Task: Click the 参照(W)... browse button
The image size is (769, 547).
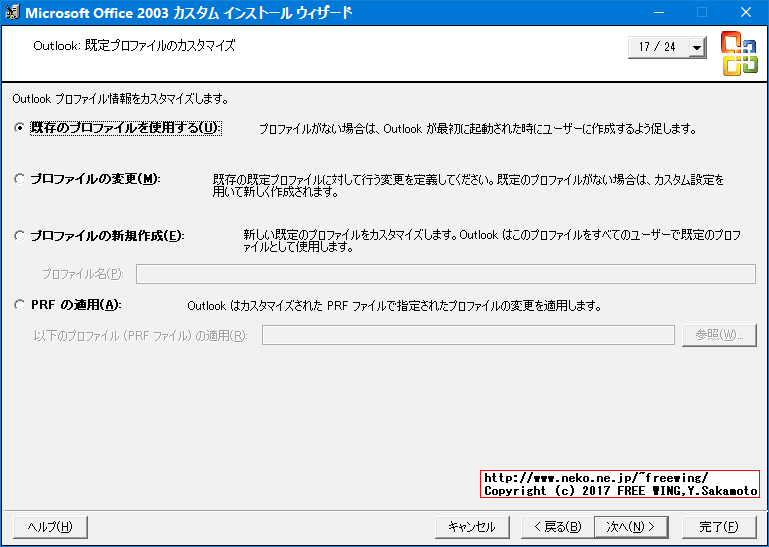Action: (x=719, y=335)
